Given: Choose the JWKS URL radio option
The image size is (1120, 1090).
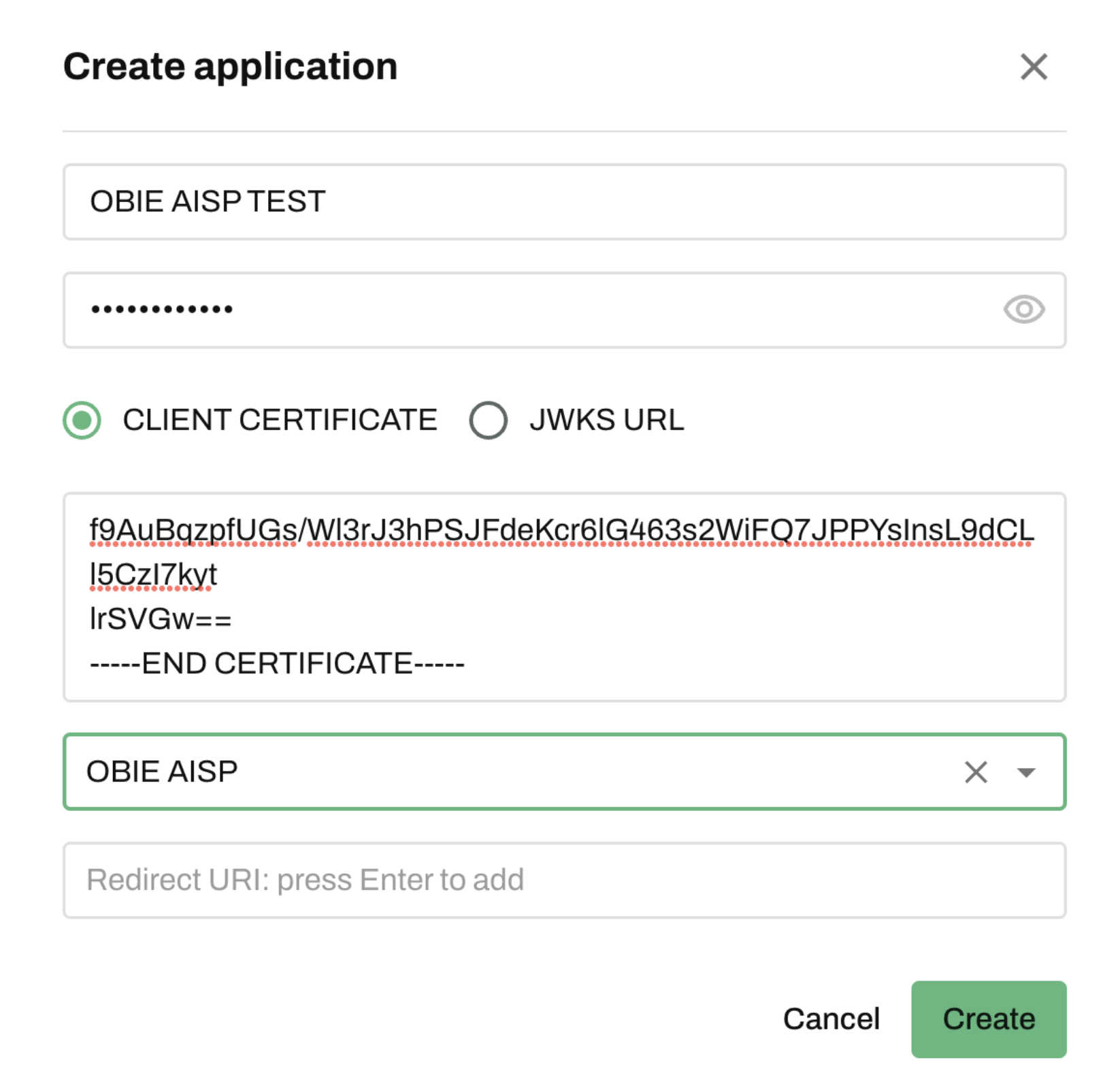Looking at the screenshot, I should (488, 420).
